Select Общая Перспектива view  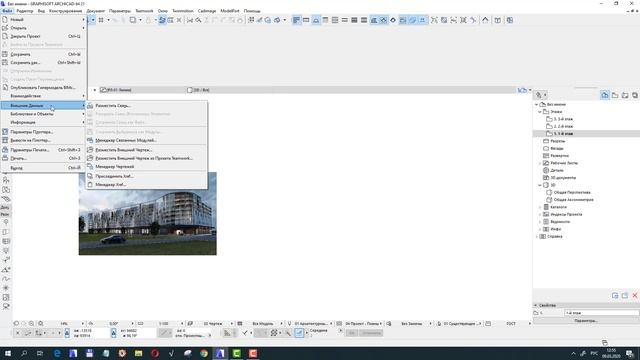[572, 193]
